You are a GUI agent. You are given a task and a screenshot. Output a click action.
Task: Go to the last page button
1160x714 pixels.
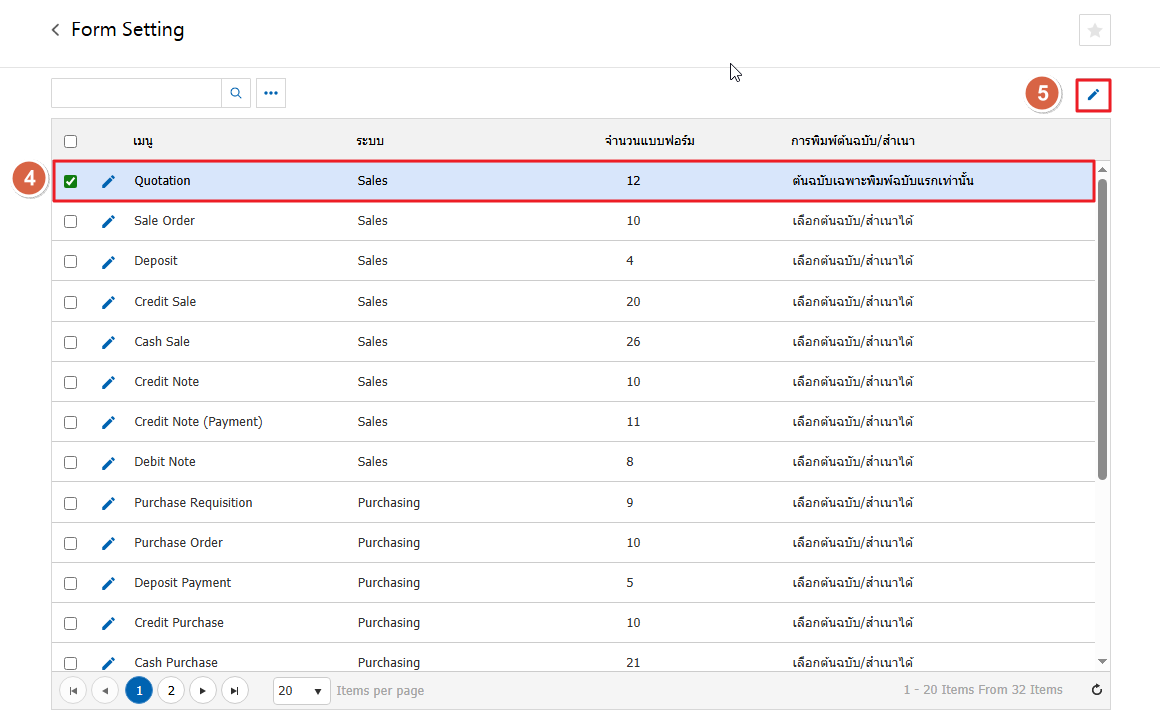coord(234,690)
